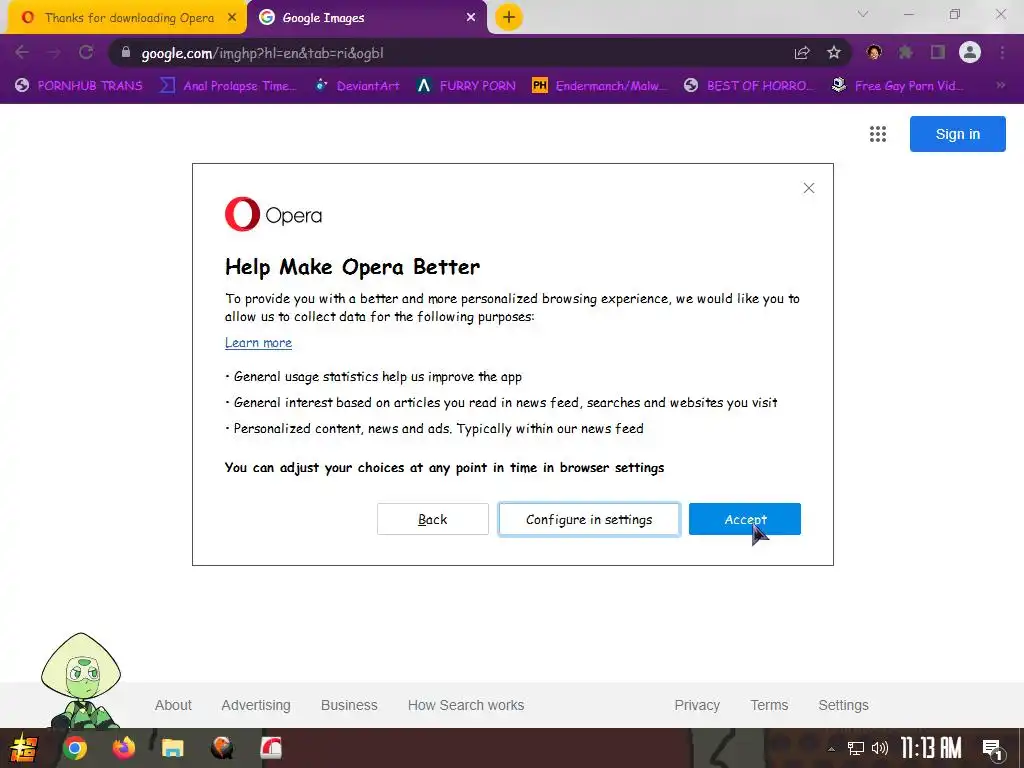Follow the Learn more link
The width and height of the screenshot is (1024, 768).
tap(259, 343)
